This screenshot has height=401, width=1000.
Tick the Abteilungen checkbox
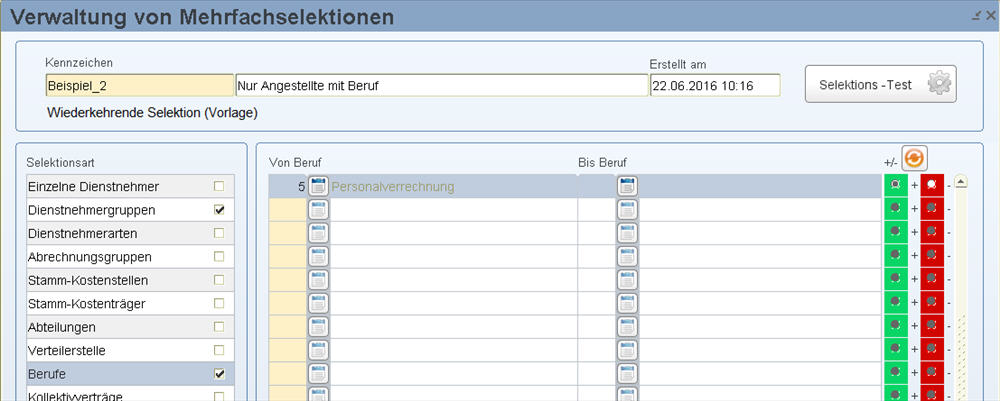[x=219, y=327]
